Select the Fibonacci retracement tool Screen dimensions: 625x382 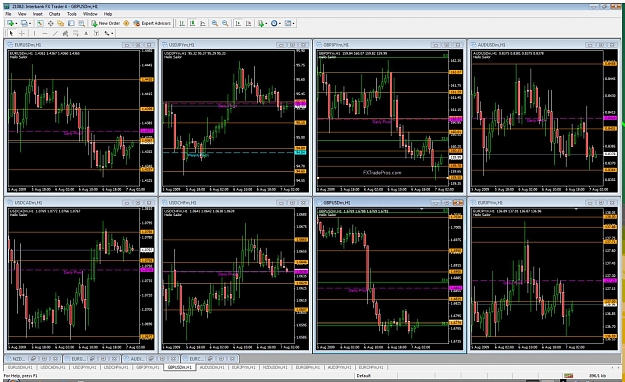(76, 33)
